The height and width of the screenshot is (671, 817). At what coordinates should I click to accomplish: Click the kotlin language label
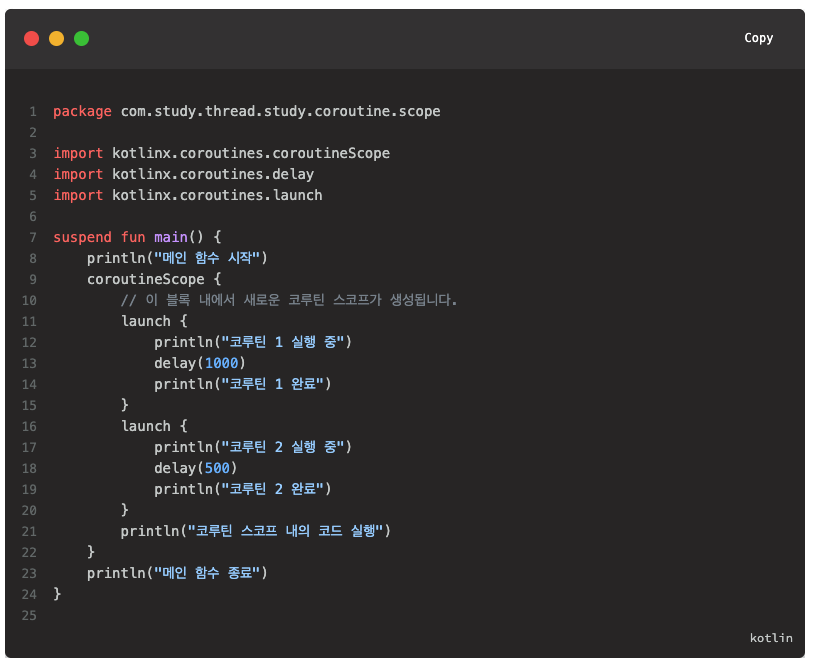771,638
